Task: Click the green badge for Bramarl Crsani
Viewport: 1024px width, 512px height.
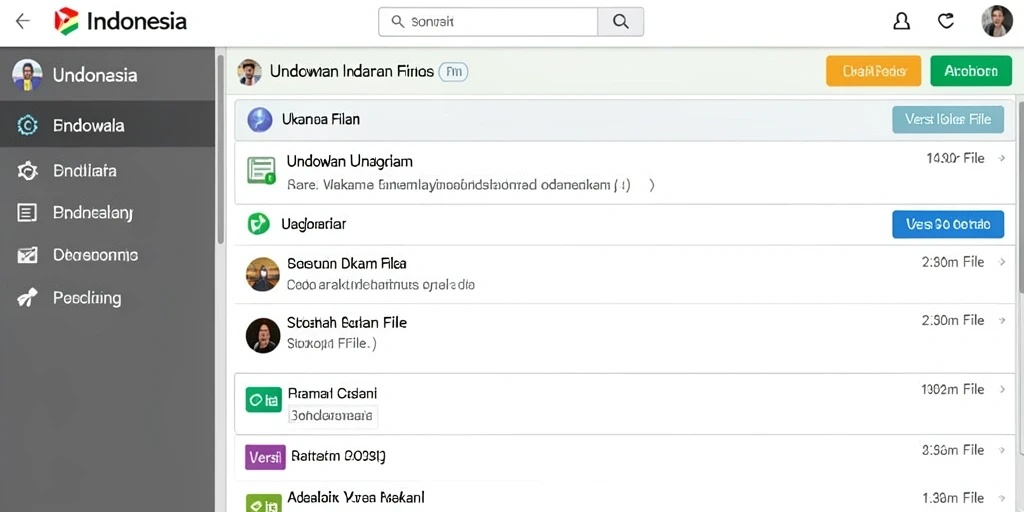Action: coord(264,399)
